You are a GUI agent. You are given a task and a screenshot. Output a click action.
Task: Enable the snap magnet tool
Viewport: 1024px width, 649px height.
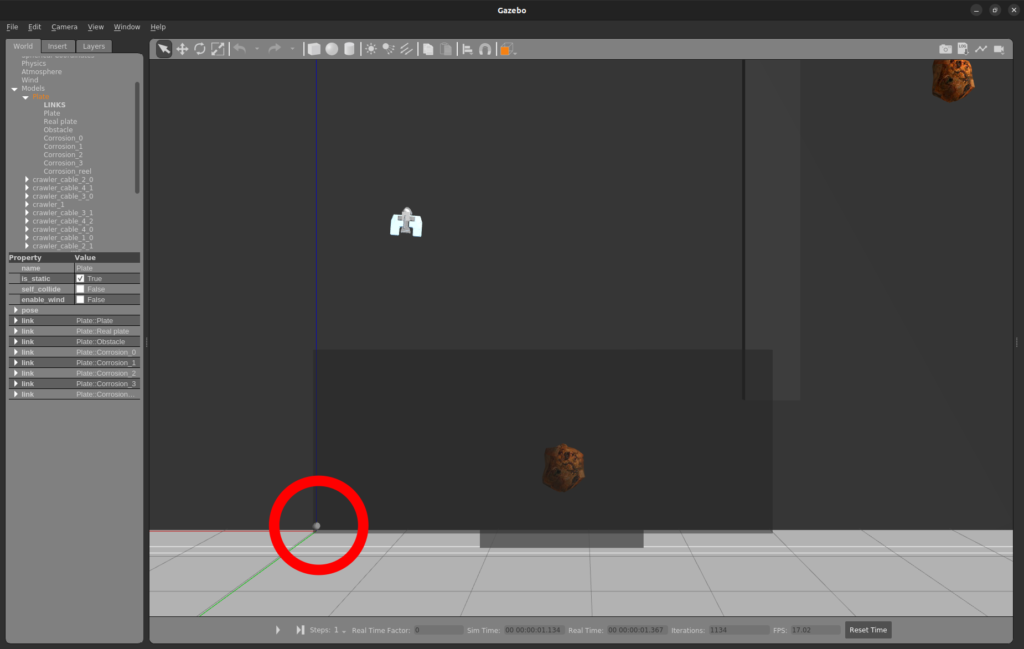485,49
